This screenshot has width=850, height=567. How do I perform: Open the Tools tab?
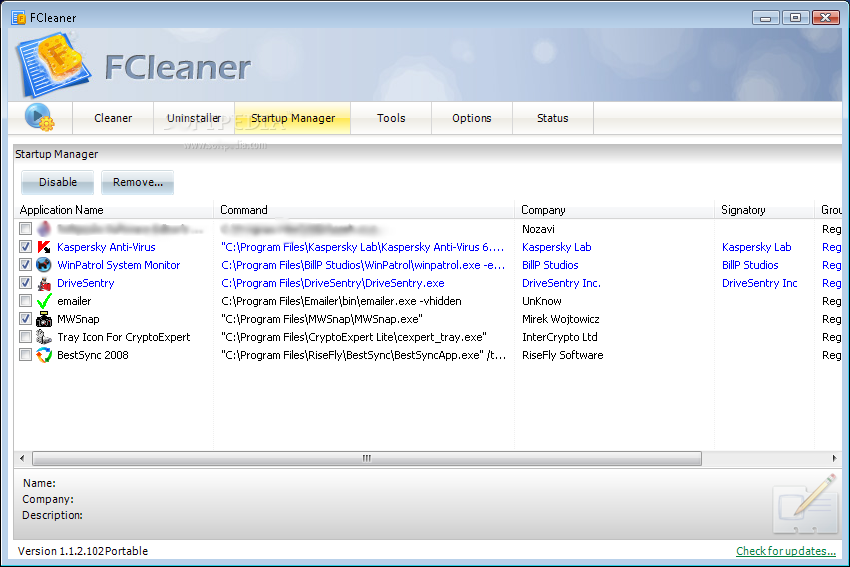[391, 118]
